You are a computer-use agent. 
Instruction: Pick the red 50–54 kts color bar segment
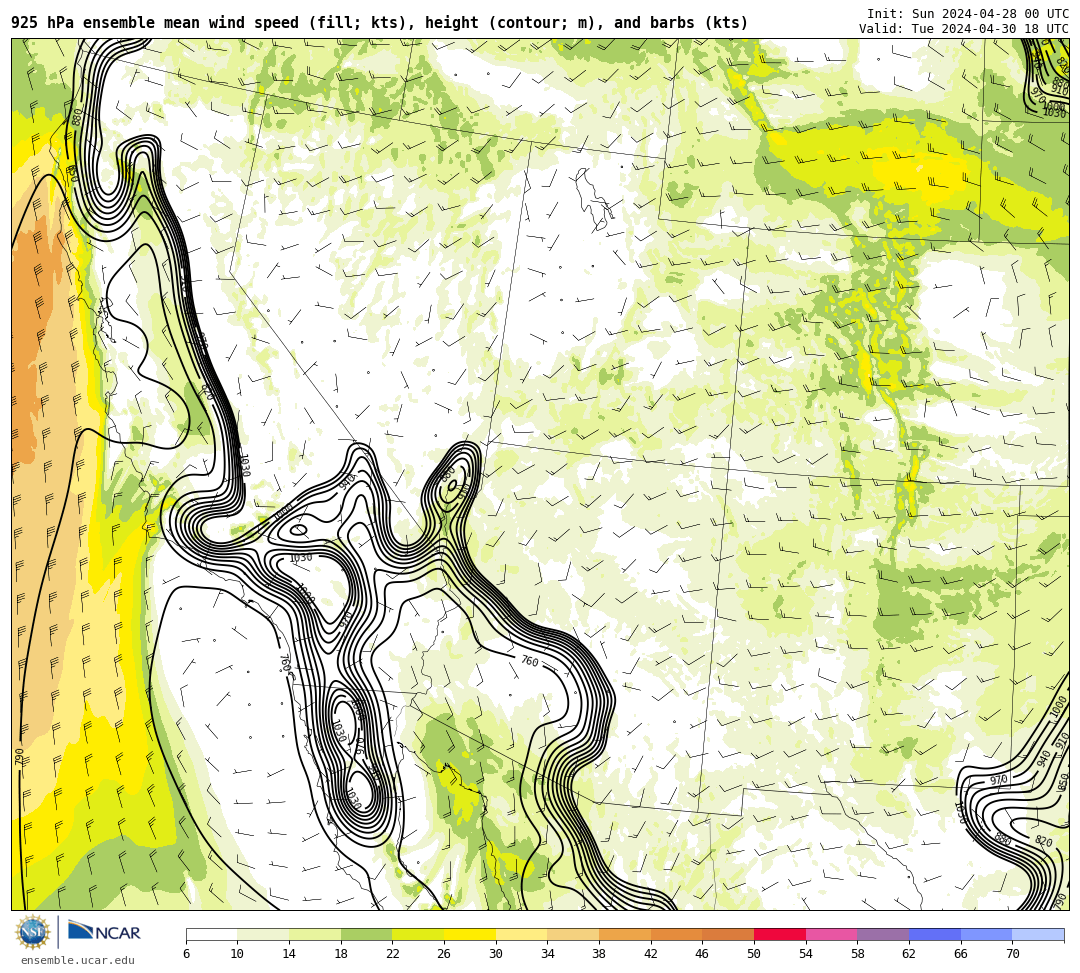[780, 934]
